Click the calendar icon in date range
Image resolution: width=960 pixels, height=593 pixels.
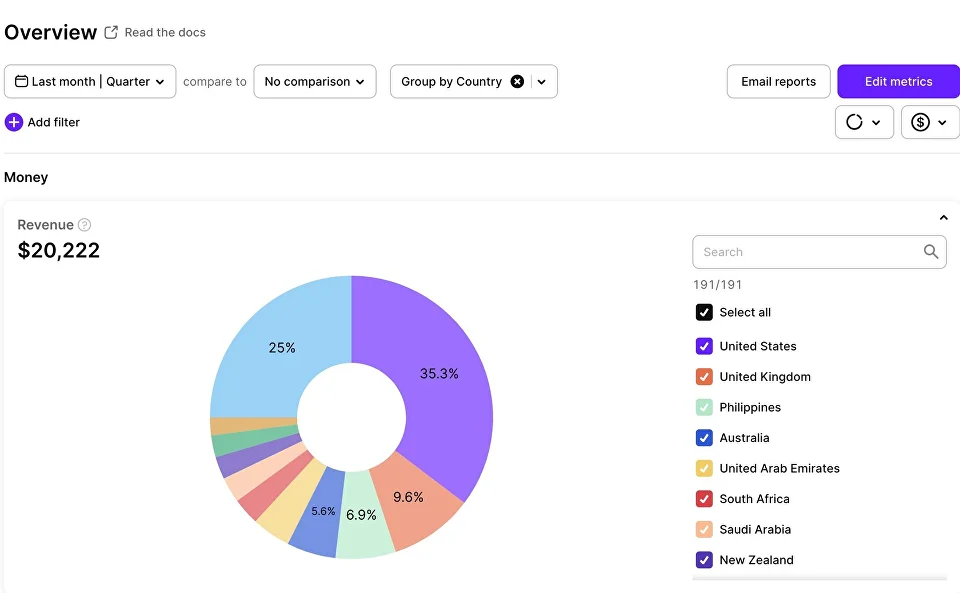[x=21, y=81]
